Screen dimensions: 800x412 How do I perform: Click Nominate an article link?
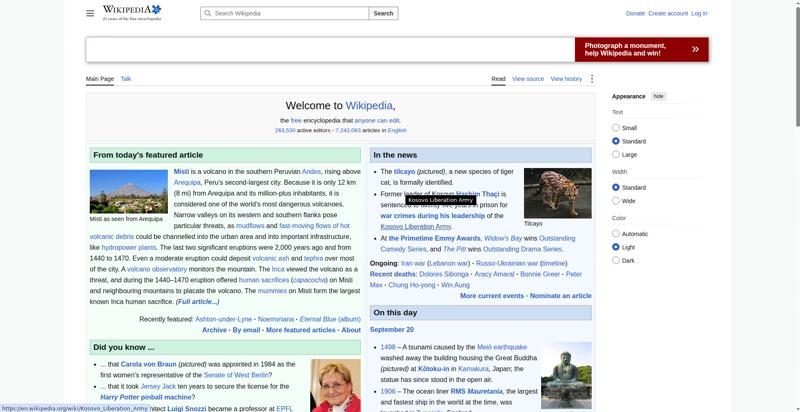point(561,296)
